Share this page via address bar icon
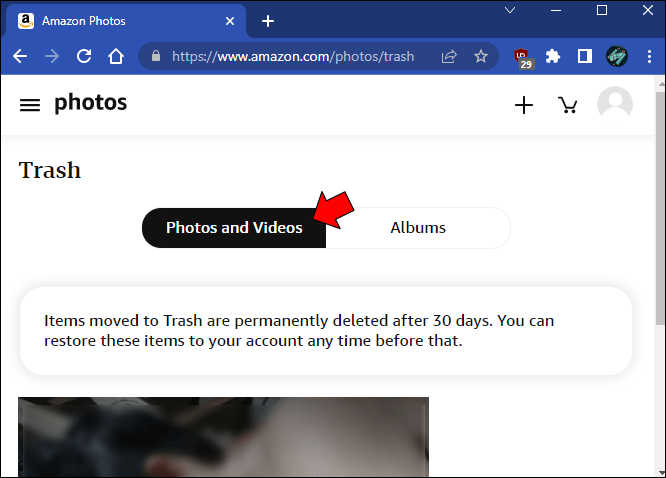 tap(449, 56)
